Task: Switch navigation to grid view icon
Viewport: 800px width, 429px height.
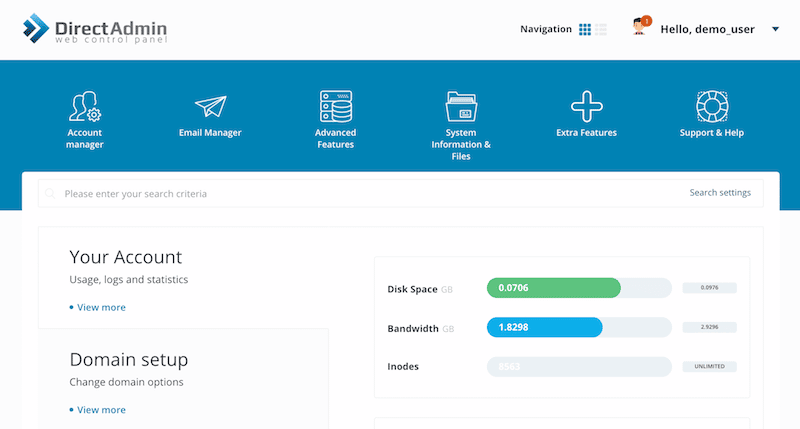Action: (585, 30)
